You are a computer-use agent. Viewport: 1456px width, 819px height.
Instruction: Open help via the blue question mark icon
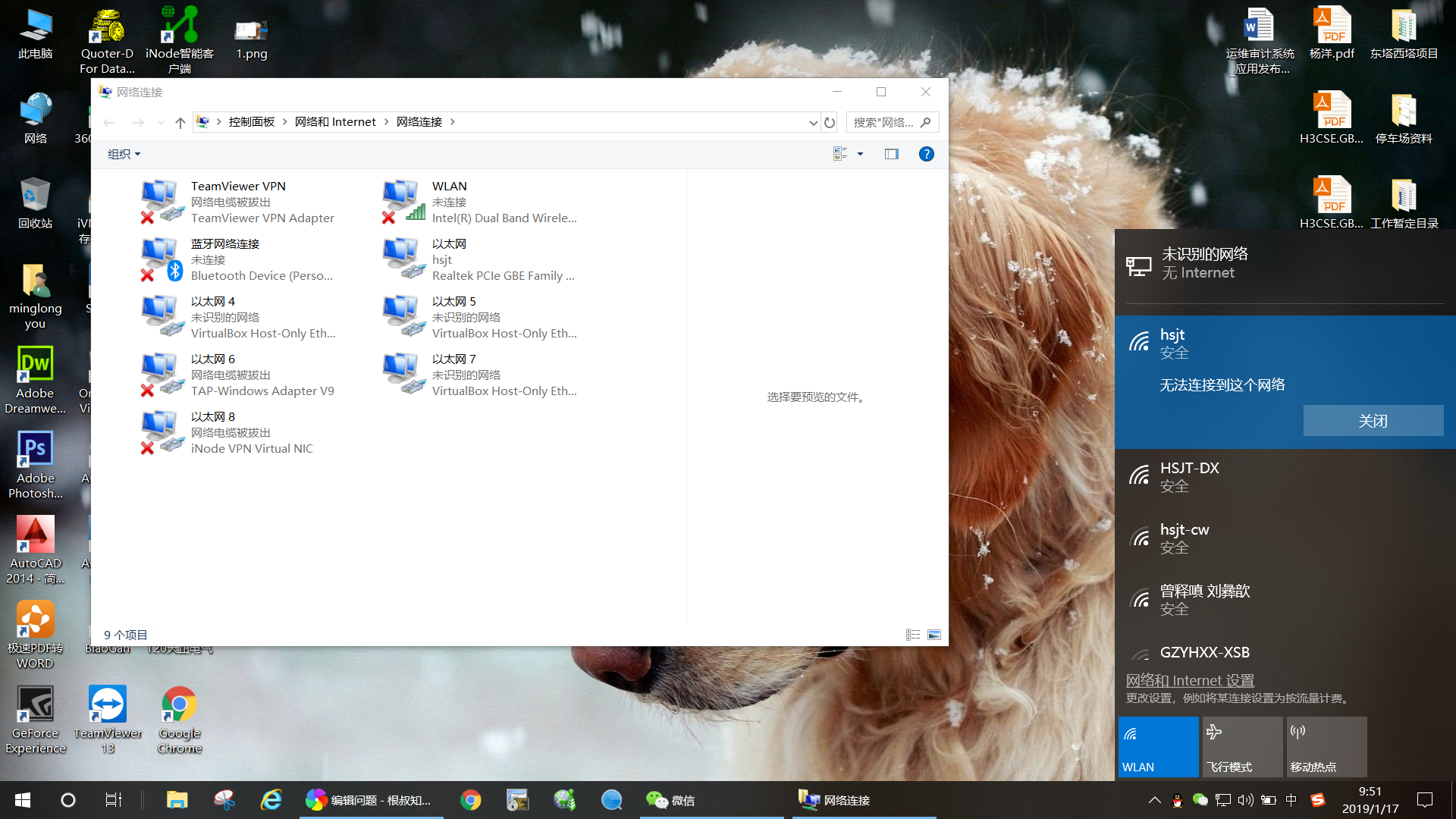pyautogui.click(x=926, y=154)
